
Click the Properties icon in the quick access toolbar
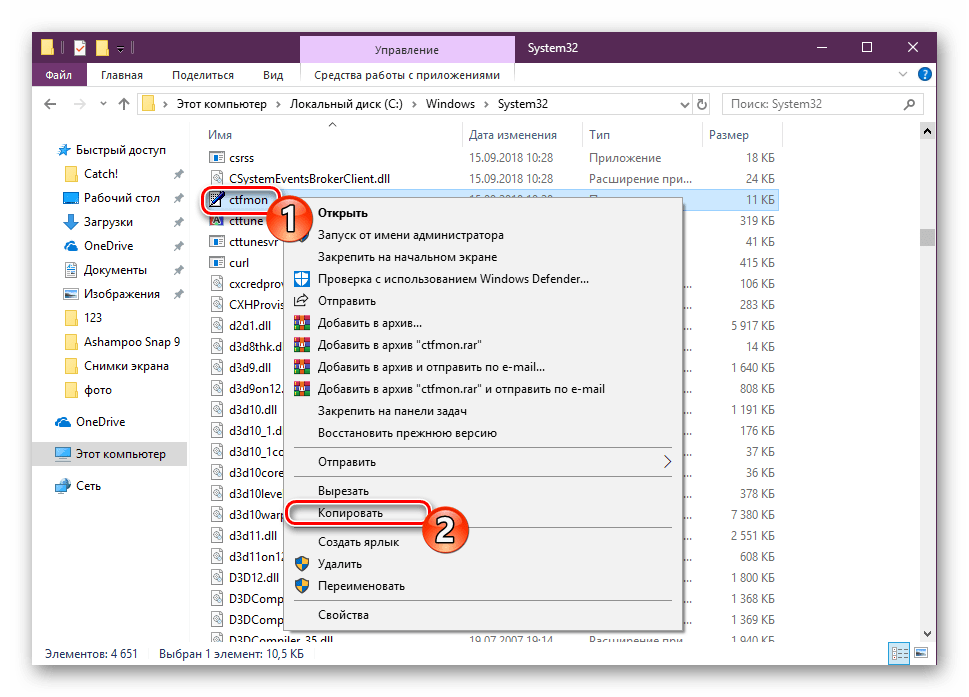(80, 48)
